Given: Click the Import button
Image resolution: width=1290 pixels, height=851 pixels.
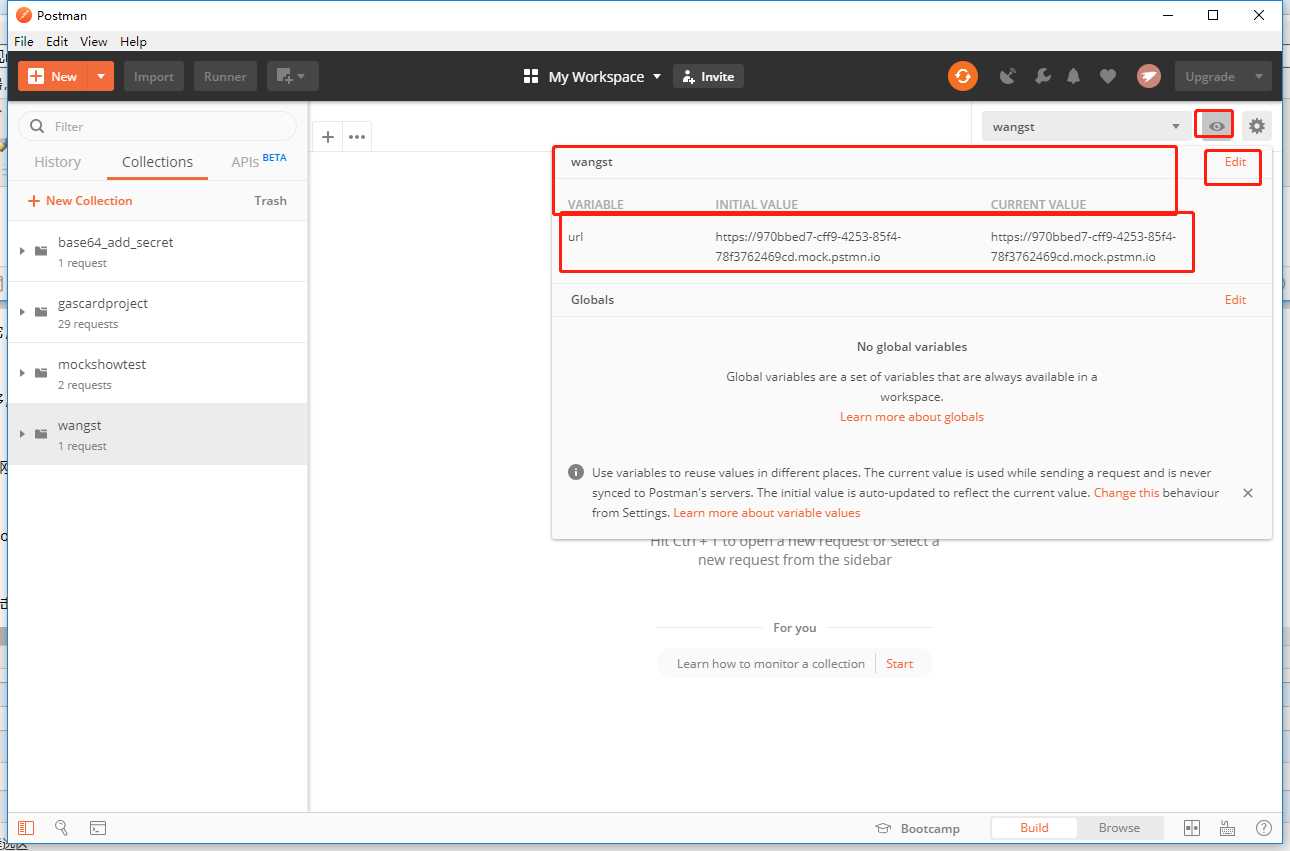Looking at the screenshot, I should pyautogui.click(x=154, y=76).
